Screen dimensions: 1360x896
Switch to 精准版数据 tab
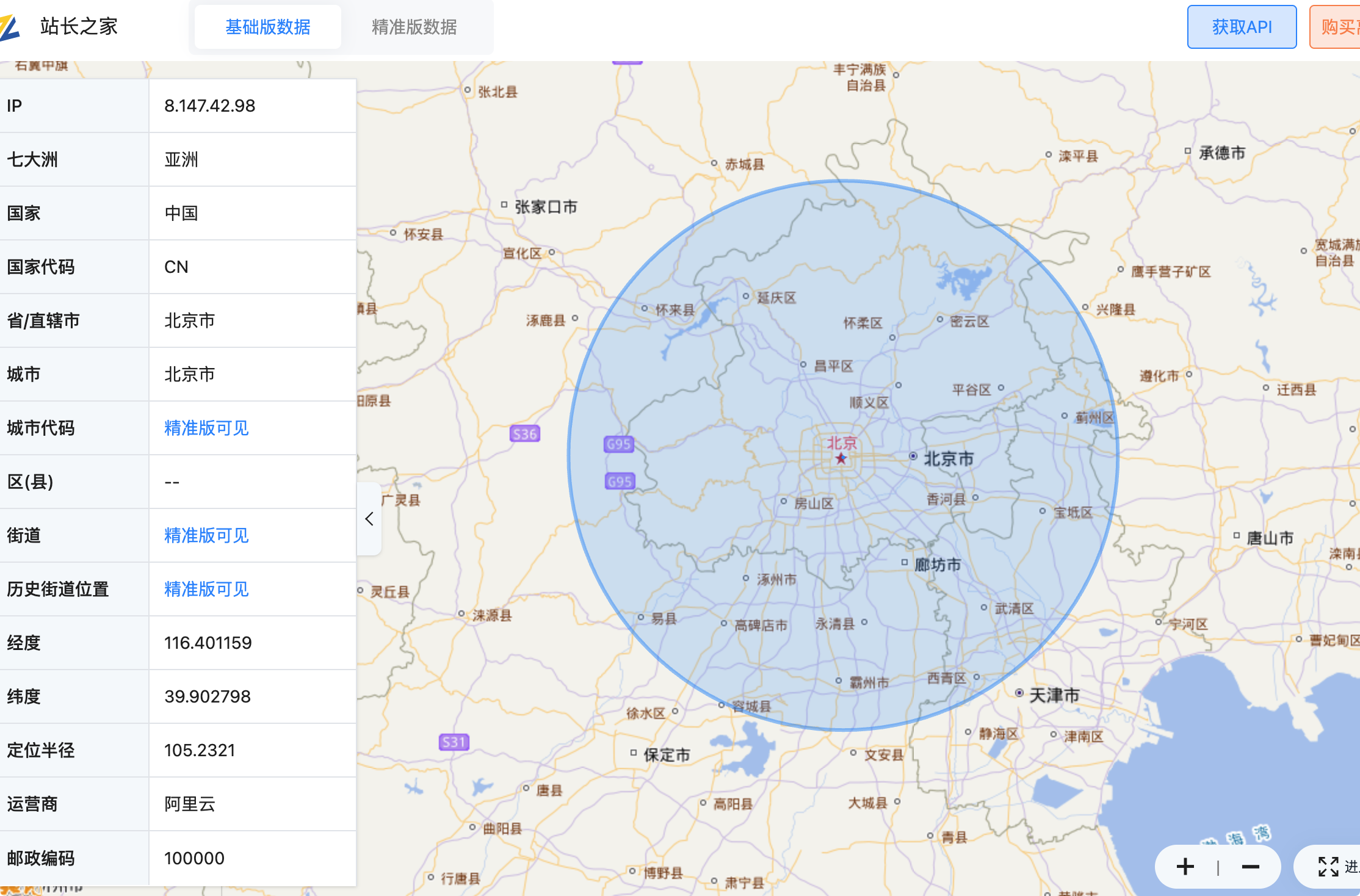(414, 27)
